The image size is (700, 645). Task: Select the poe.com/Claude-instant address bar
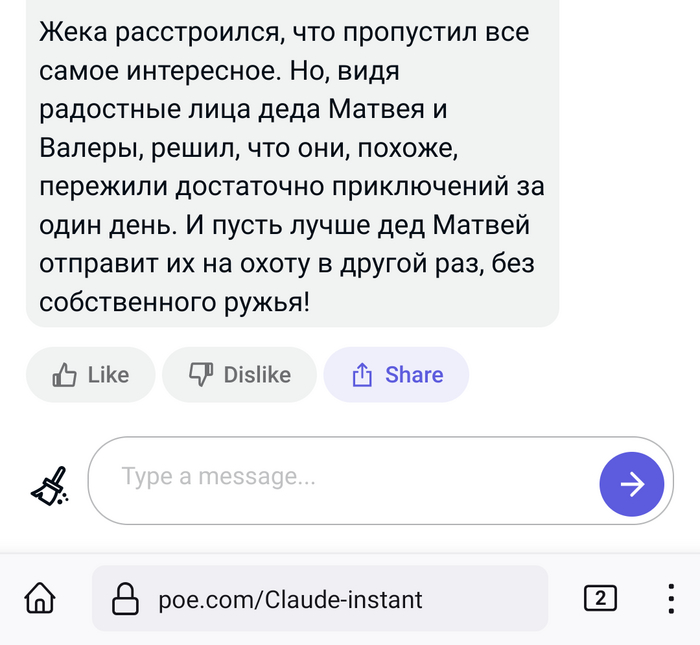tap(290, 600)
